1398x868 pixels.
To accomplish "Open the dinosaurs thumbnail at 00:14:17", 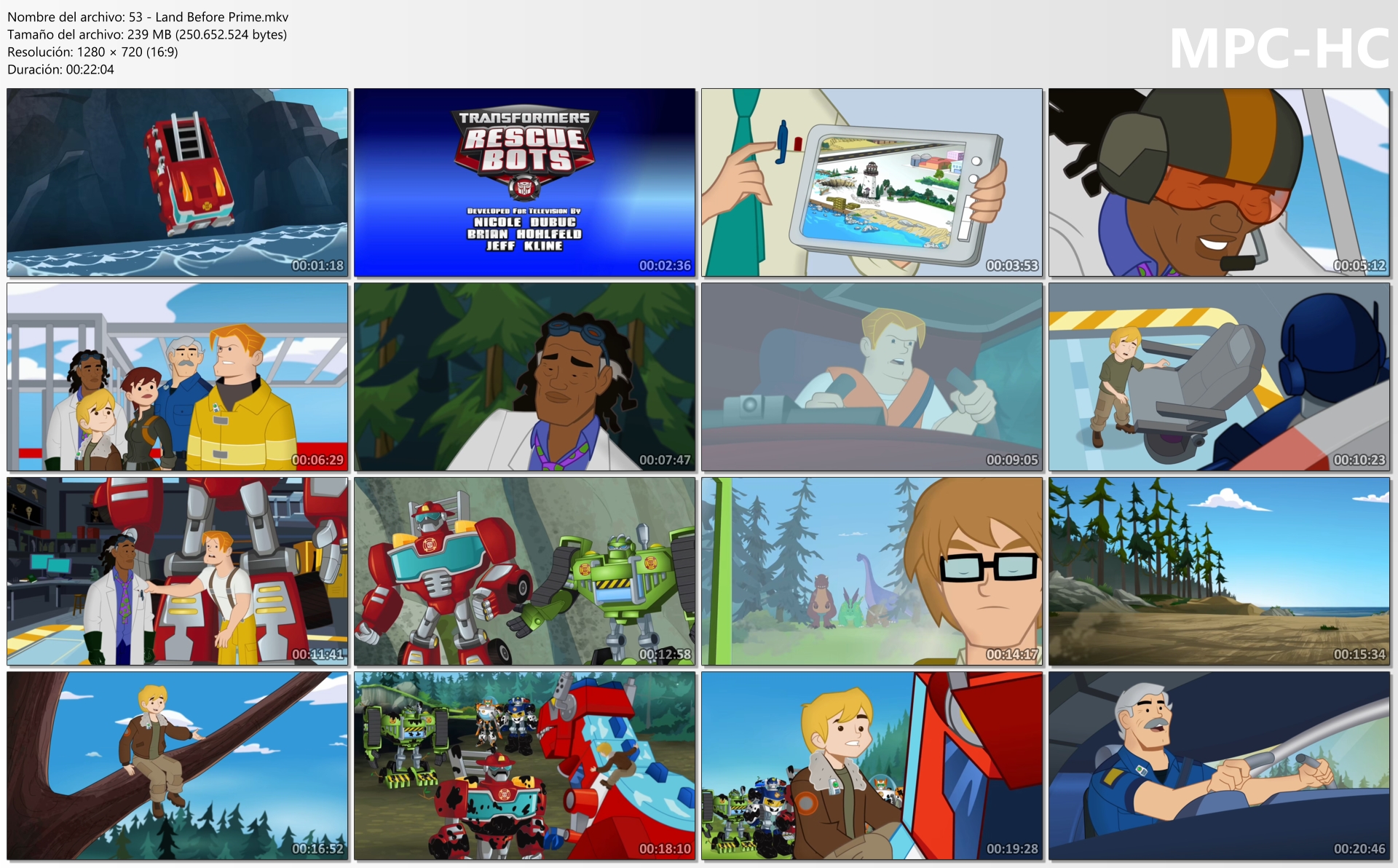I will pos(872,572).
